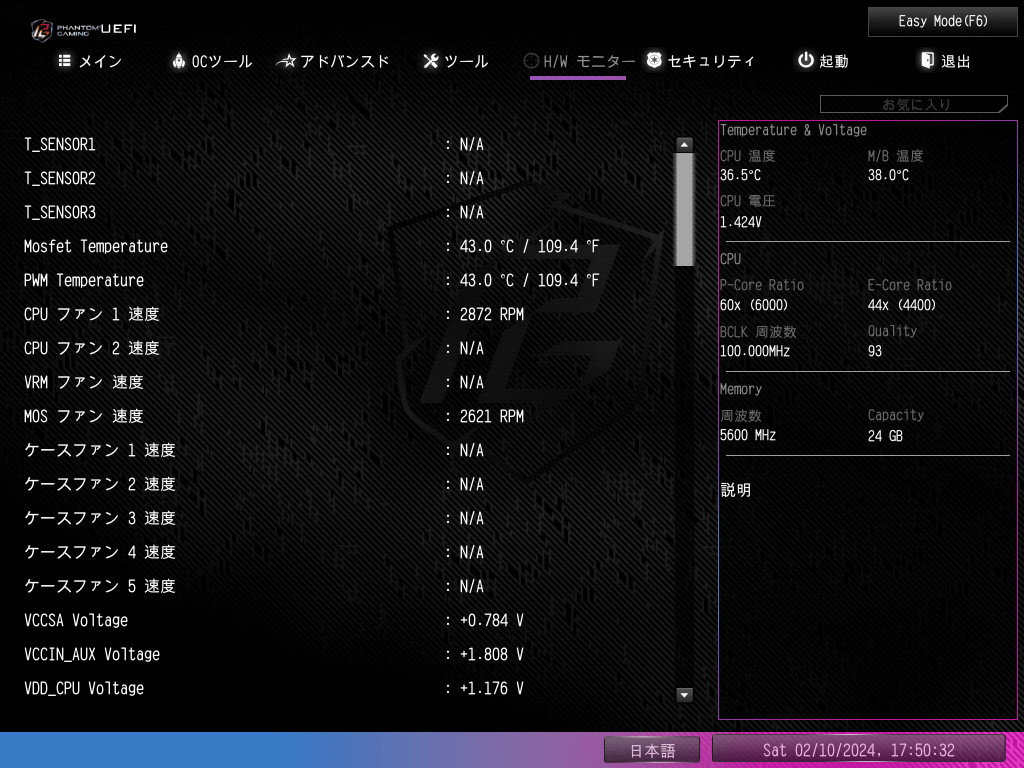Click the scrollbar down arrow
Viewport: 1024px width, 768px height.
click(684, 695)
